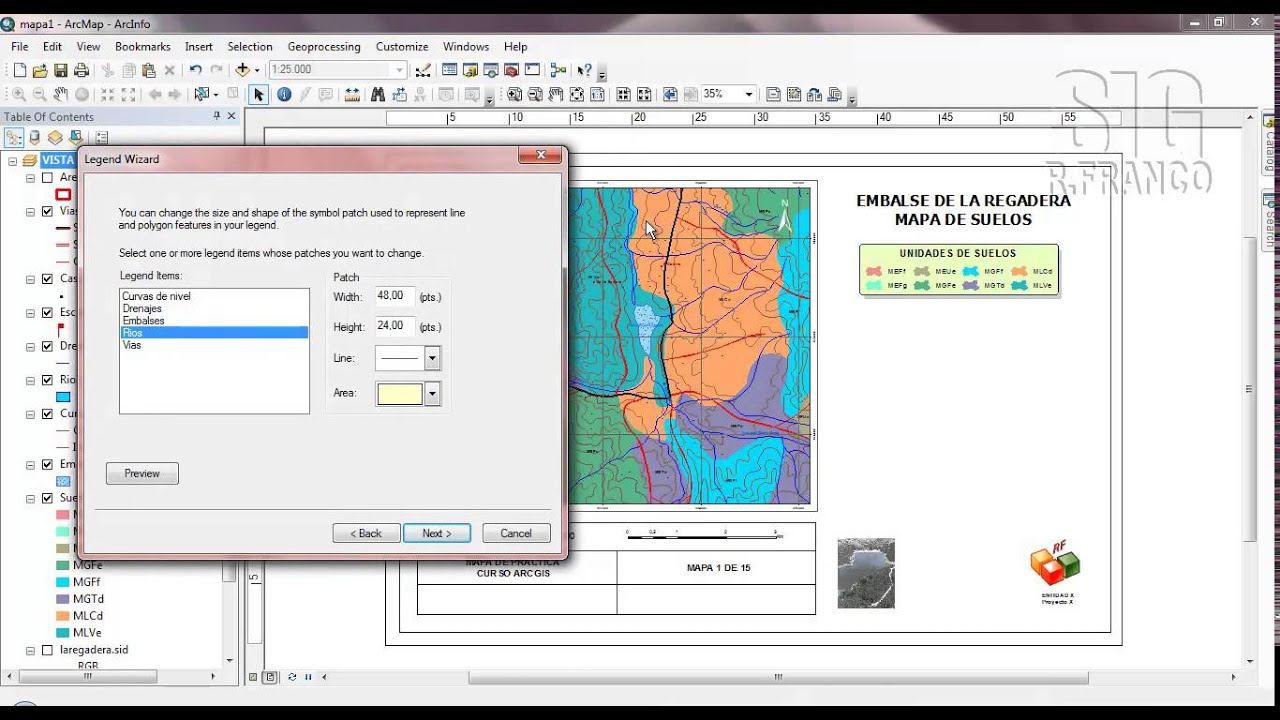The width and height of the screenshot is (1280, 720).
Task: Zoom layout to 100 percent
Action: tap(597, 94)
